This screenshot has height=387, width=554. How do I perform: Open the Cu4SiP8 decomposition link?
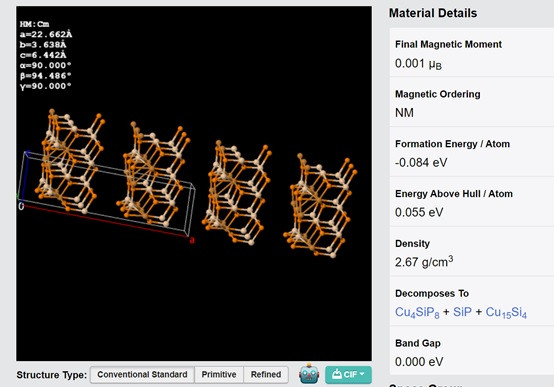(417, 312)
